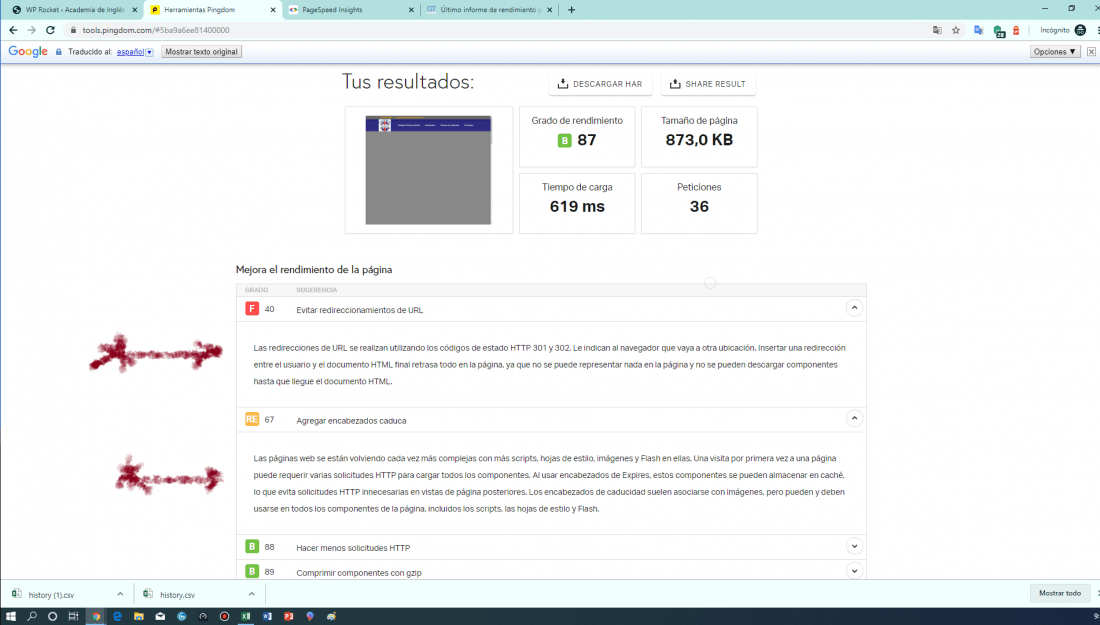Click the Peticiones count 36
Image resolution: width=1100 pixels, height=625 pixels.
click(x=699, y=206)
